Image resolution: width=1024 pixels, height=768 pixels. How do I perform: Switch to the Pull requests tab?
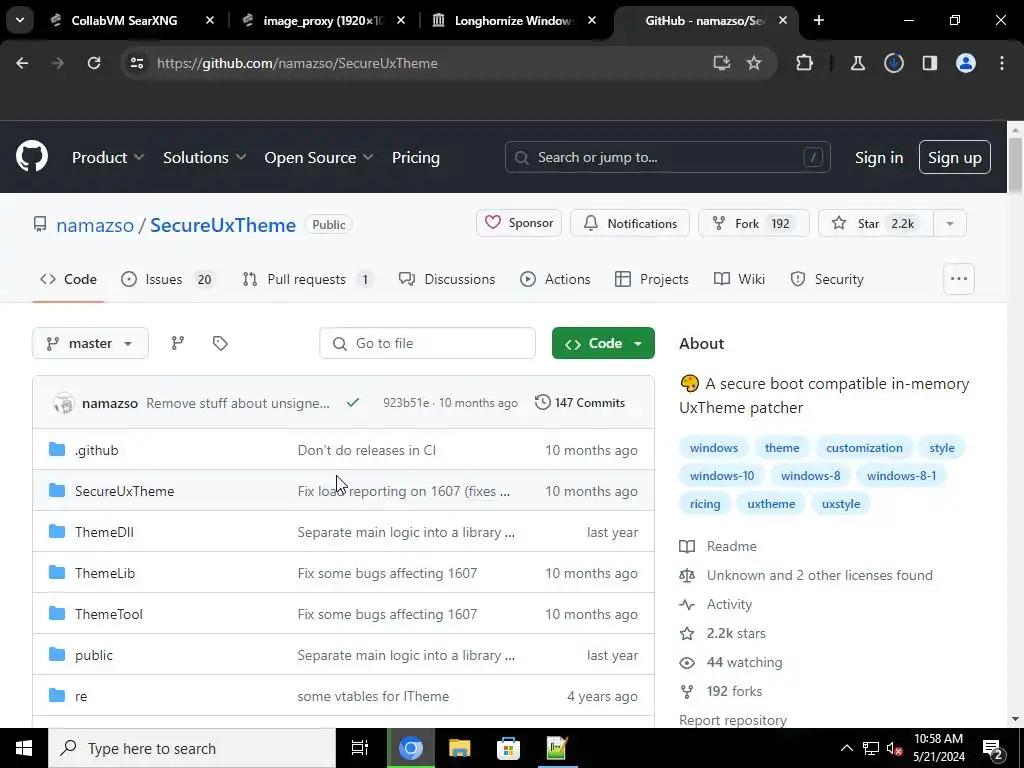click(x=308, y=279)
